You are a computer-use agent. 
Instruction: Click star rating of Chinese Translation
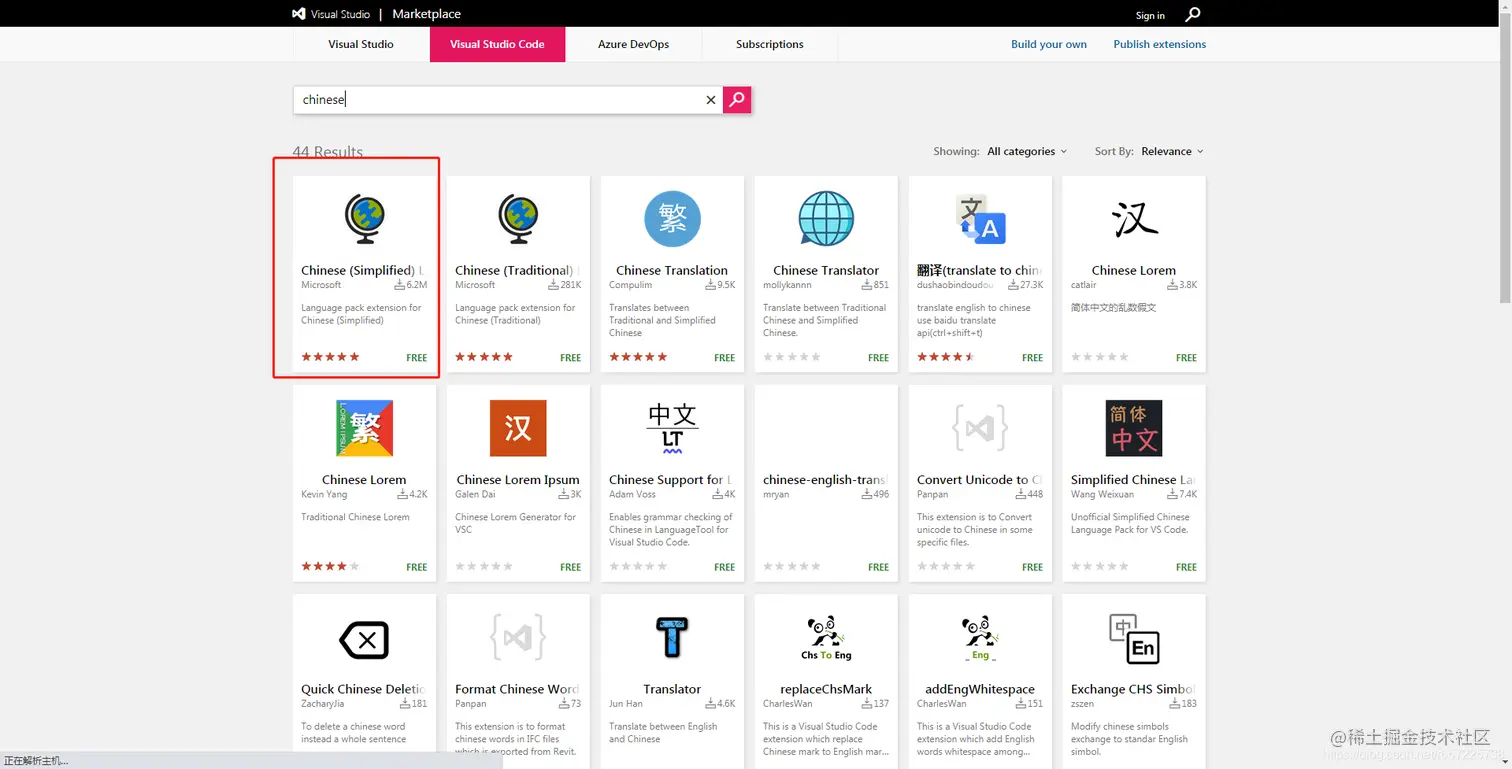click(638, 357)
